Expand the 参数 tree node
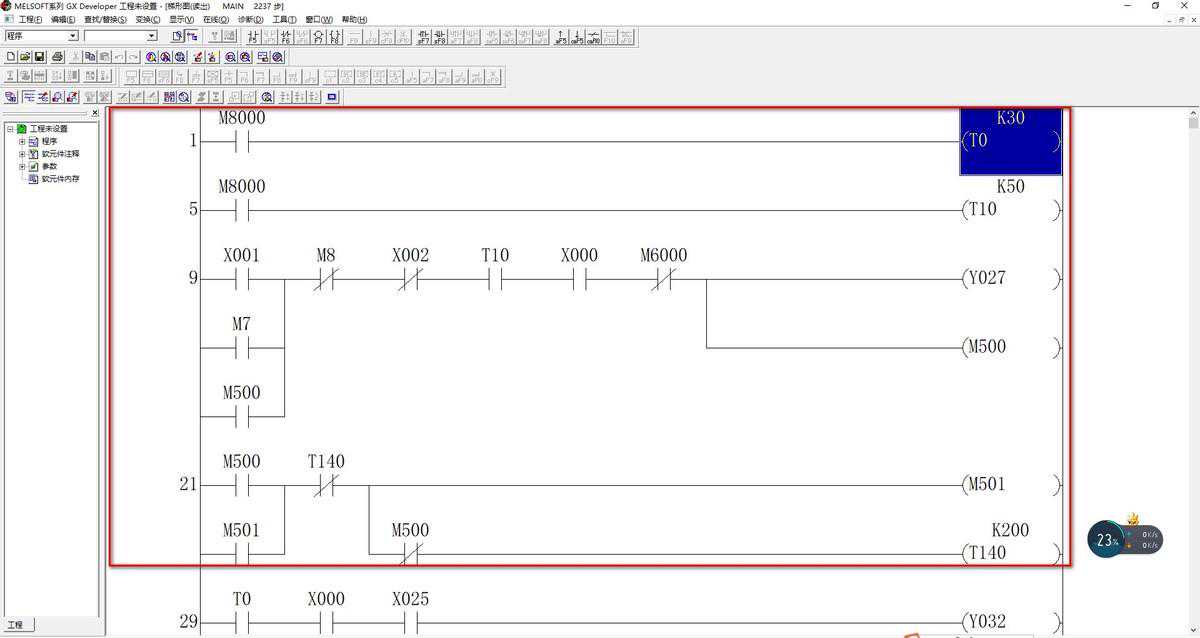The image size is (1200, 638). point(22,166)
